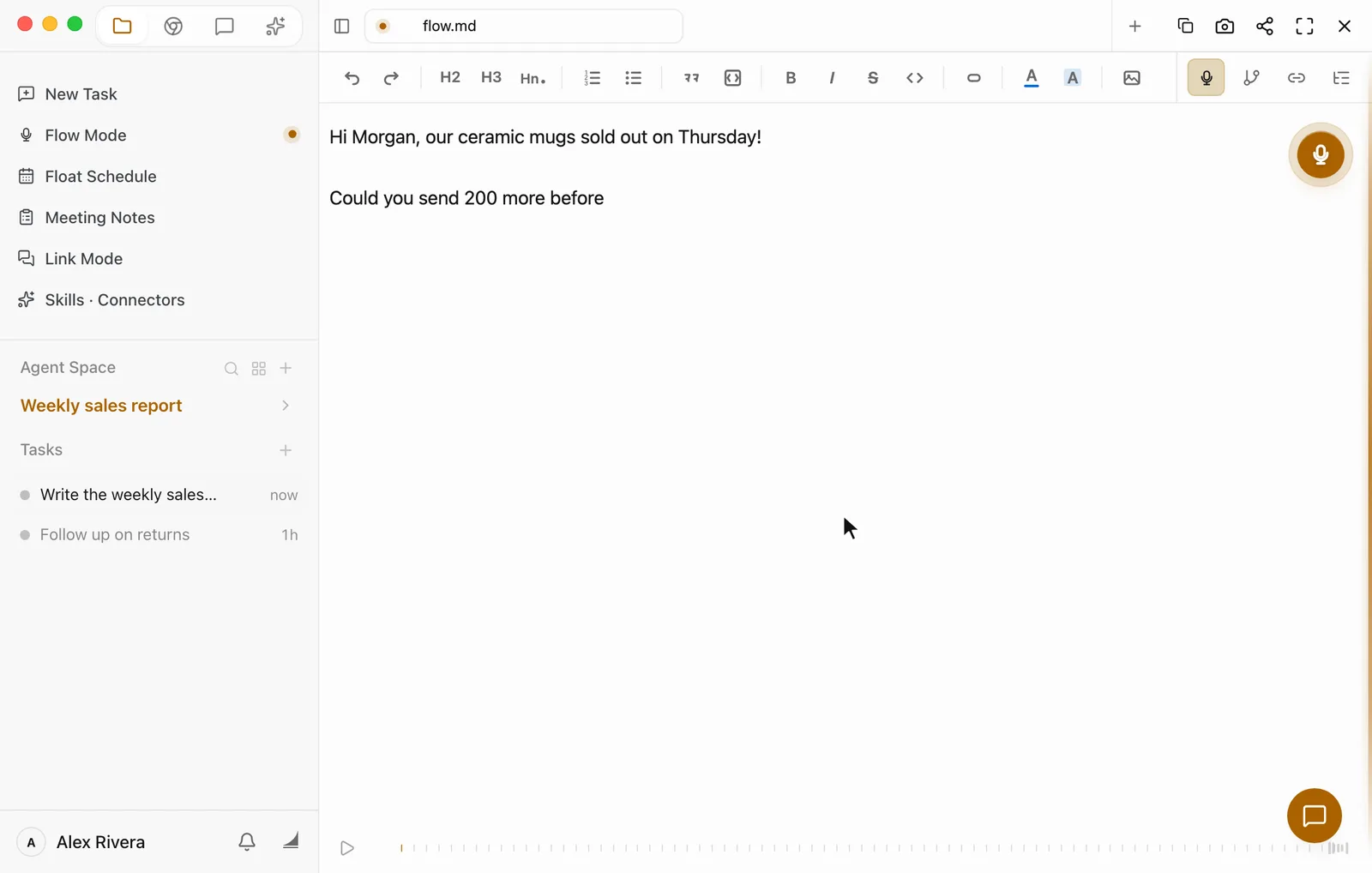The height and width of the screenshot is (873, 1372).
Task: Play the audio recording
Action: tap(347, 848)
